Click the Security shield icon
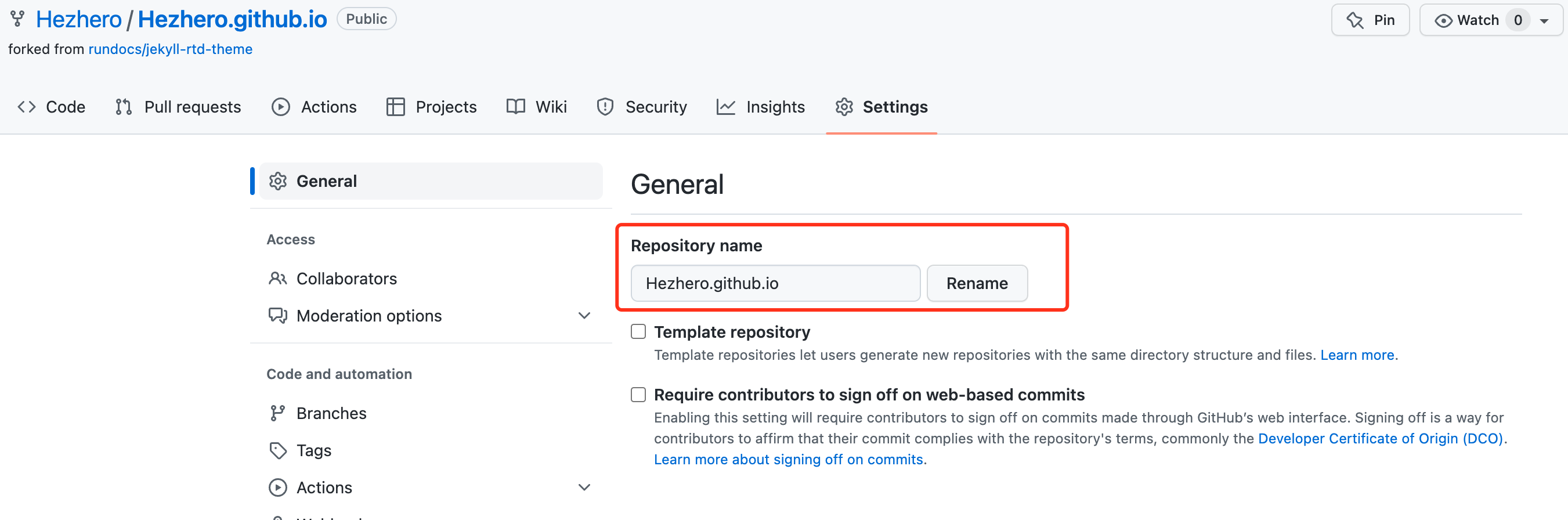1568x520 pixels. point(605,107)
